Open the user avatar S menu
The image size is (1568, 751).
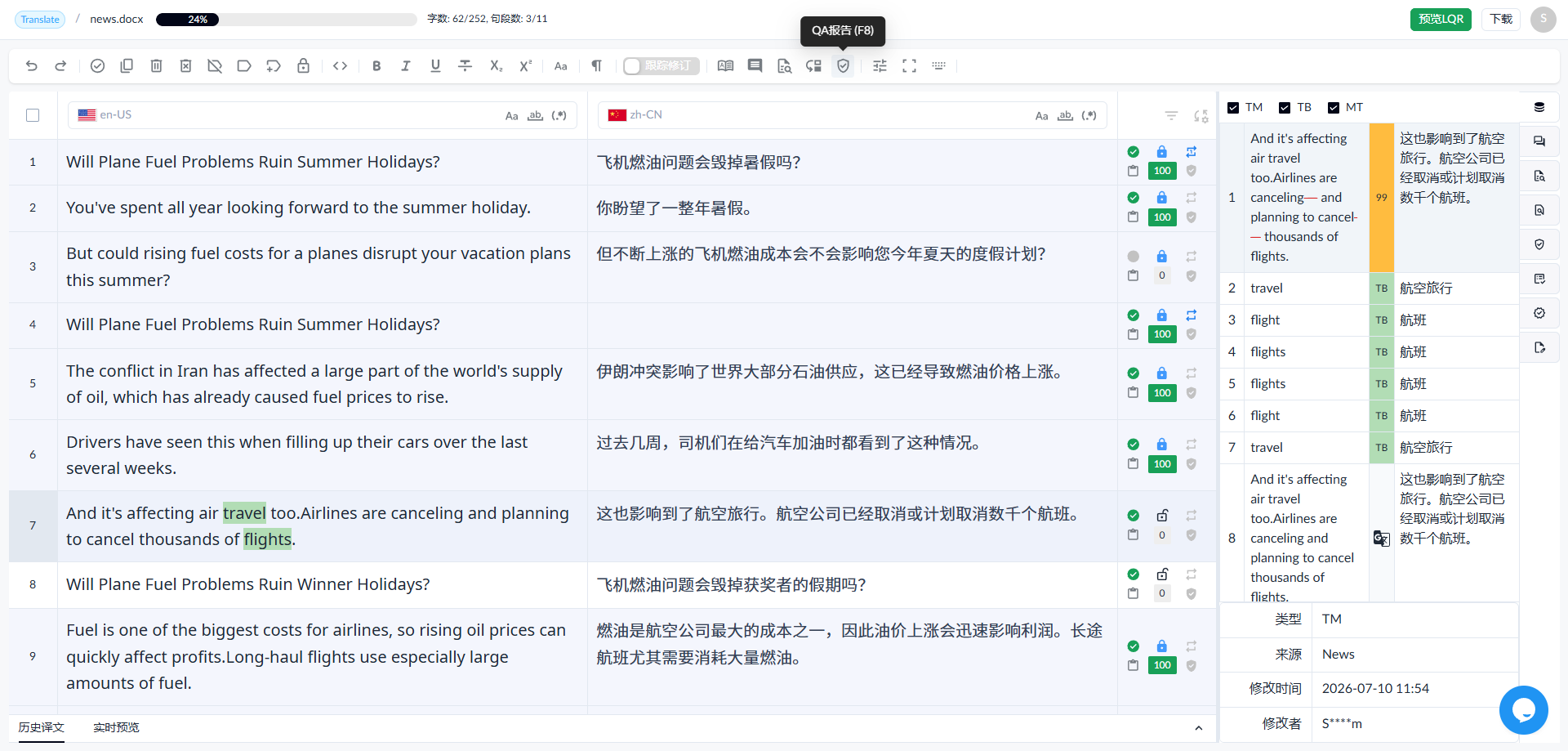click(x=1543, y=19)
